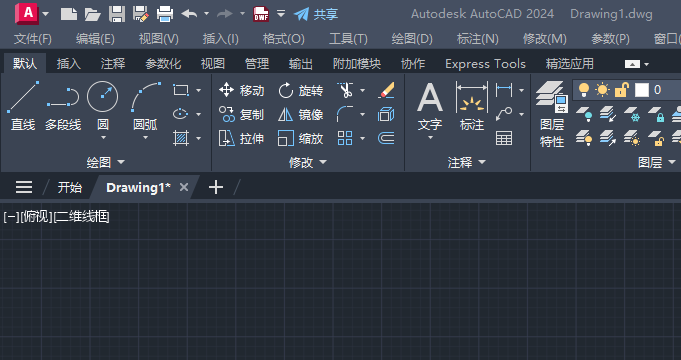Select the 圆 (Circle) tool
Screen dimensions: 681x360
(102, 109)
